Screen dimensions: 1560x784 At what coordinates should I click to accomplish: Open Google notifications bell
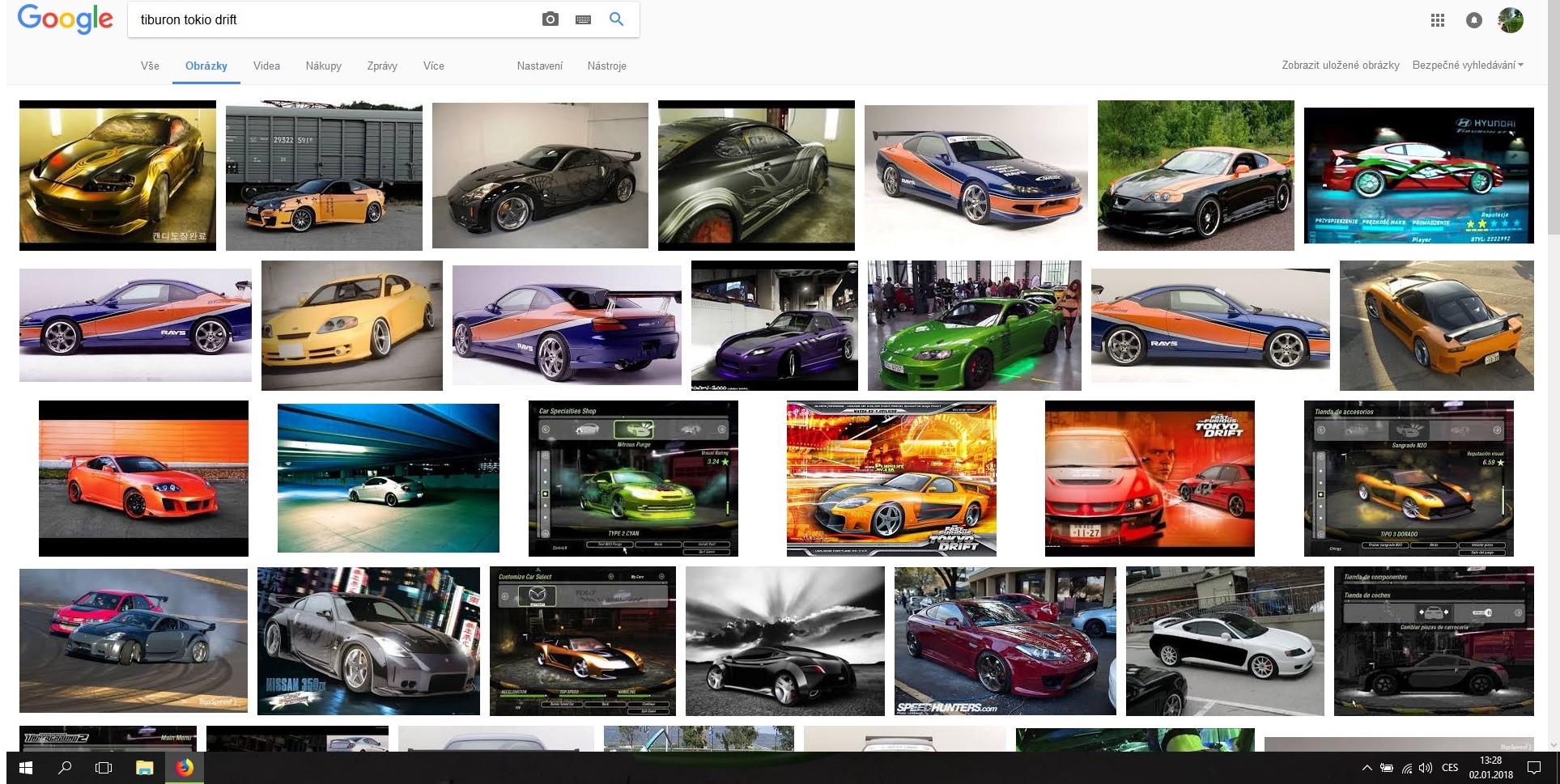coord(1474,21)
